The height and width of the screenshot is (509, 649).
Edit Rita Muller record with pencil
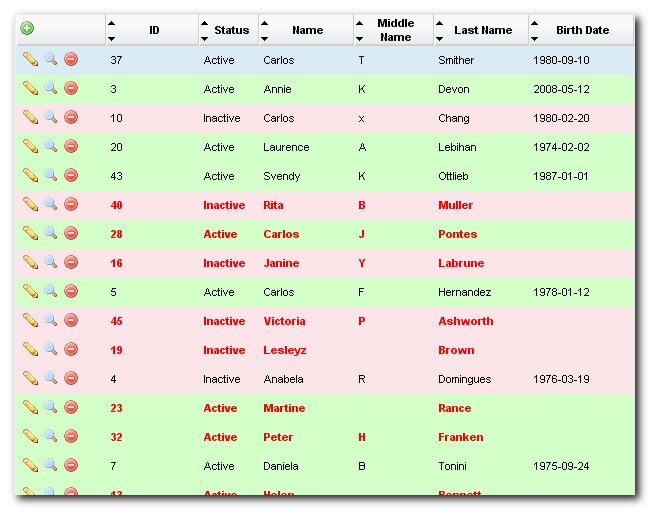click(31, 204)
